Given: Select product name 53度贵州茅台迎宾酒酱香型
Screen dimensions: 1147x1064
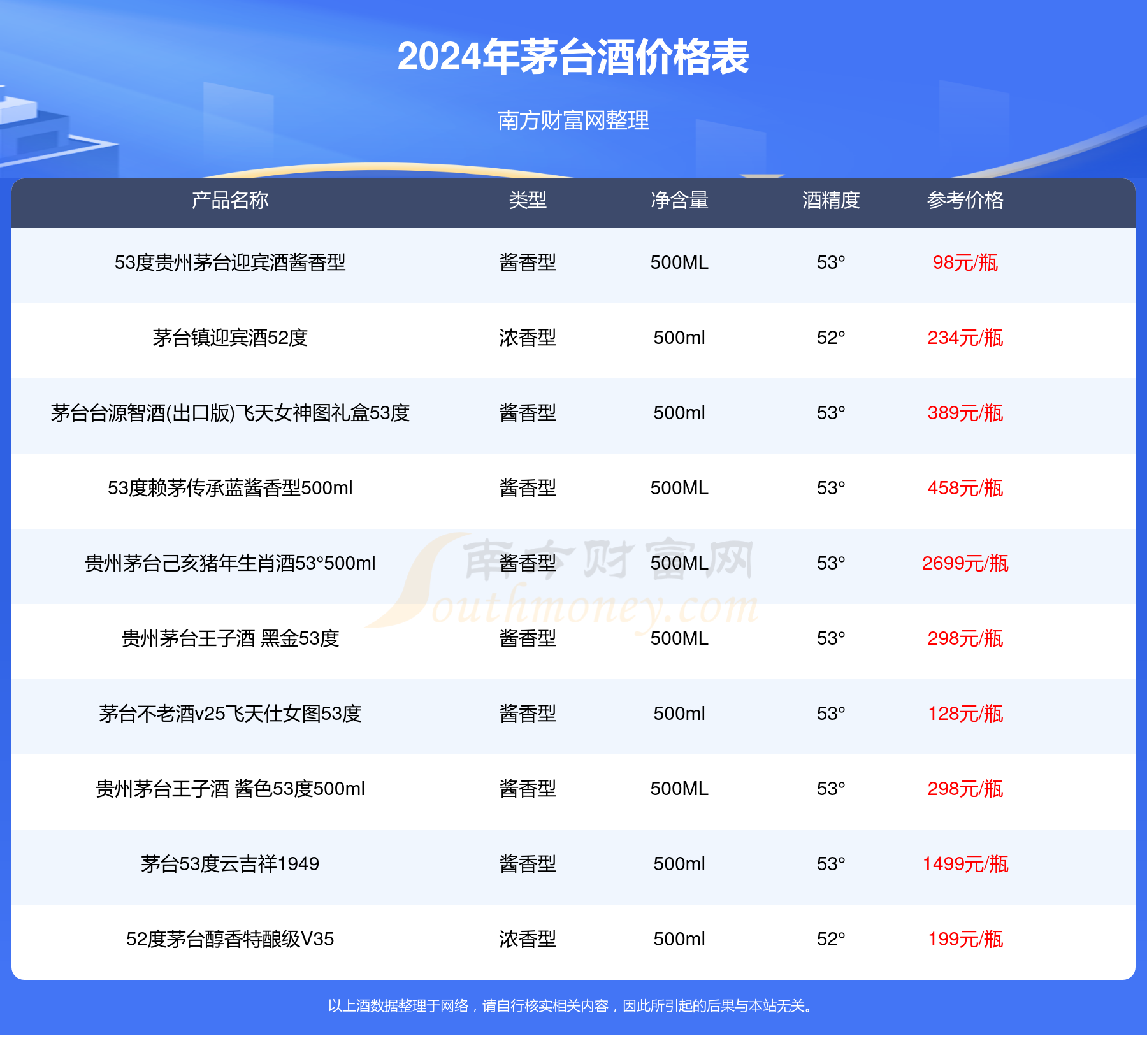Looking at the screenshot, I should [230, 262].
